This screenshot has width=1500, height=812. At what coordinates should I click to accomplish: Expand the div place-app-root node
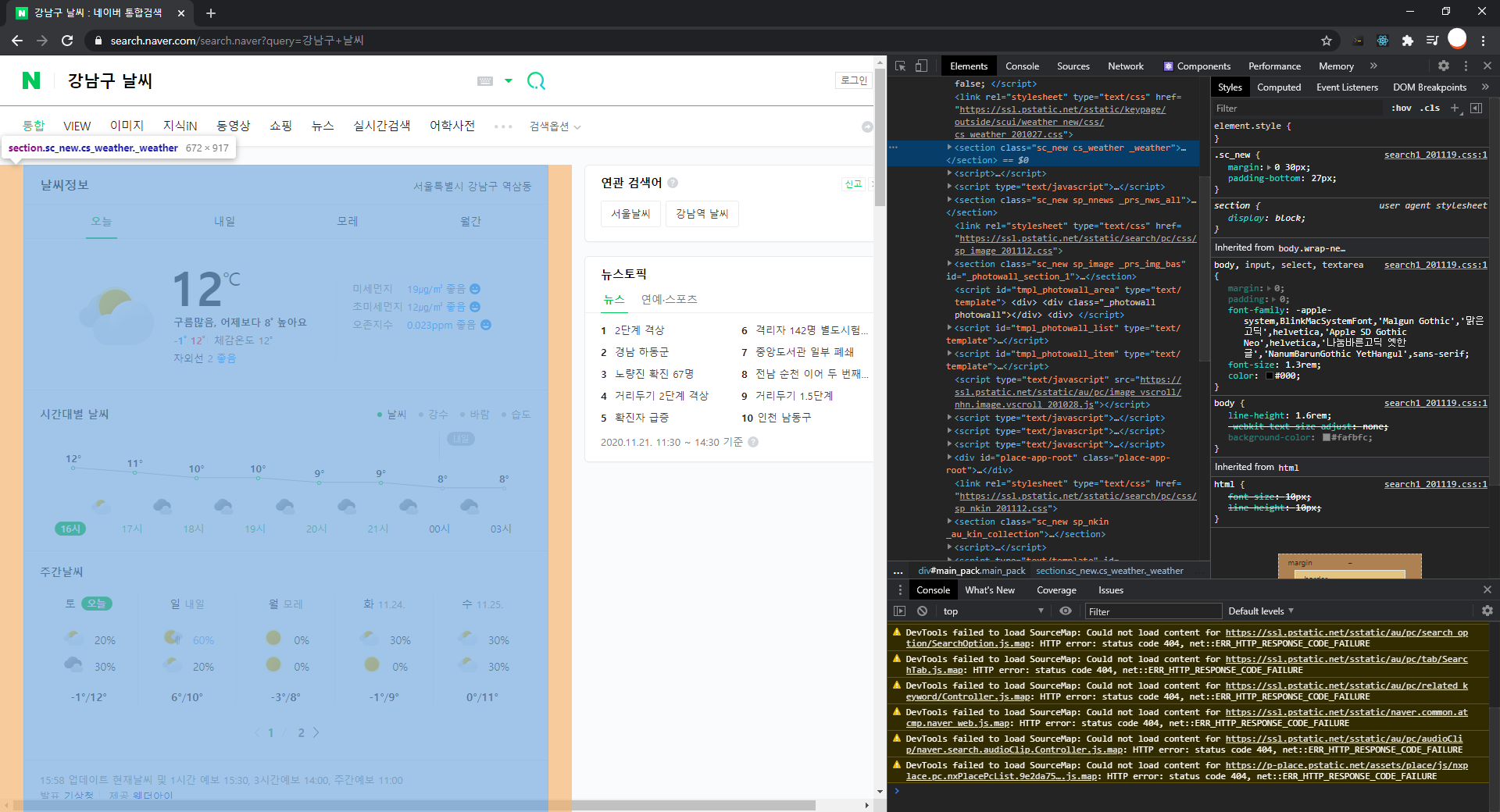coord(949,458)
